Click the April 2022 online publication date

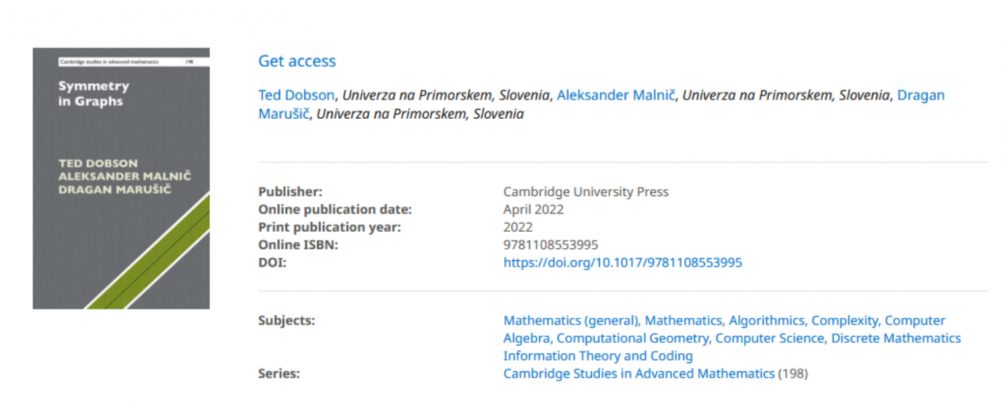click(533, 210)
